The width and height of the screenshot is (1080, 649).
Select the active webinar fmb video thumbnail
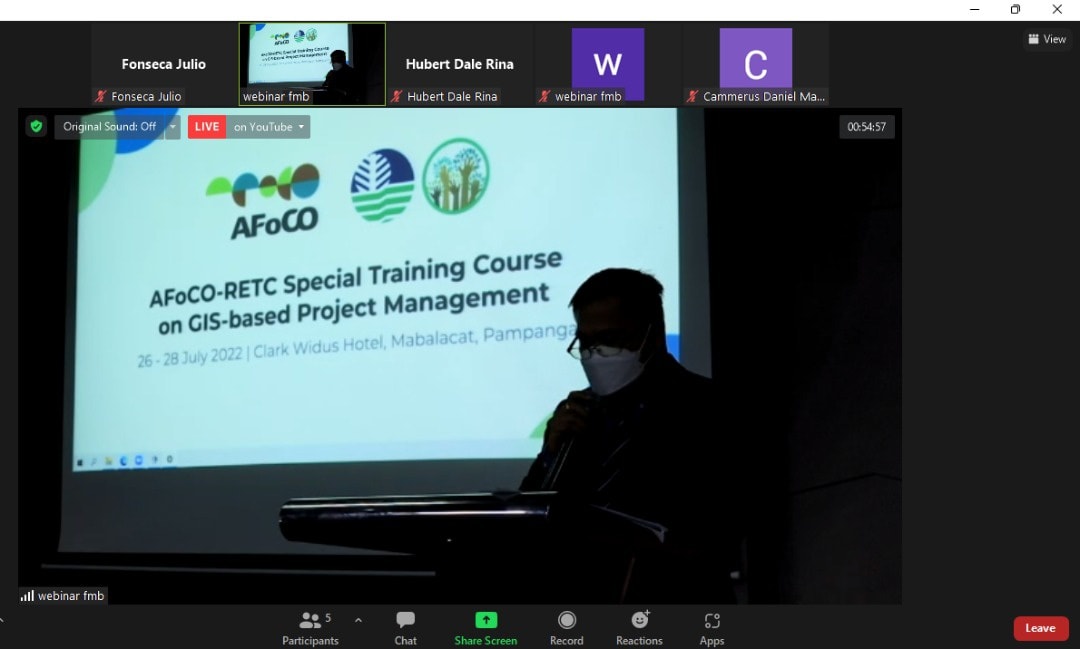coord(312,64)
